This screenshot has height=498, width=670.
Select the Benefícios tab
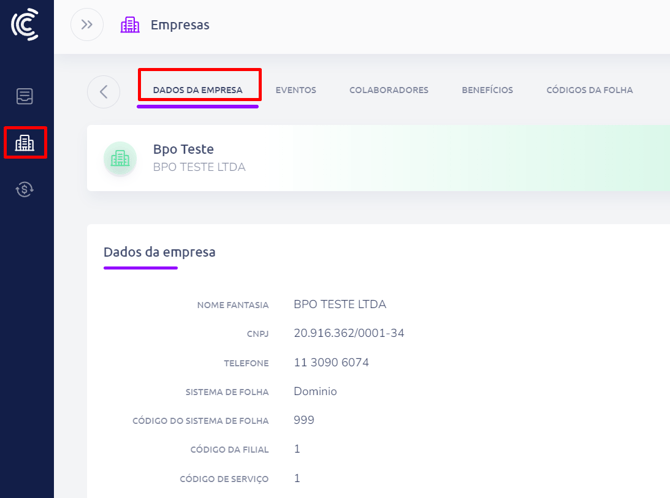tap(487, 90)
